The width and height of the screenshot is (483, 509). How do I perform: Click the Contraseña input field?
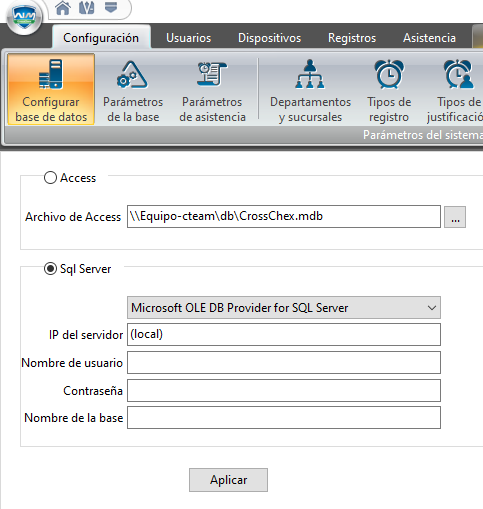pos(284,390)
